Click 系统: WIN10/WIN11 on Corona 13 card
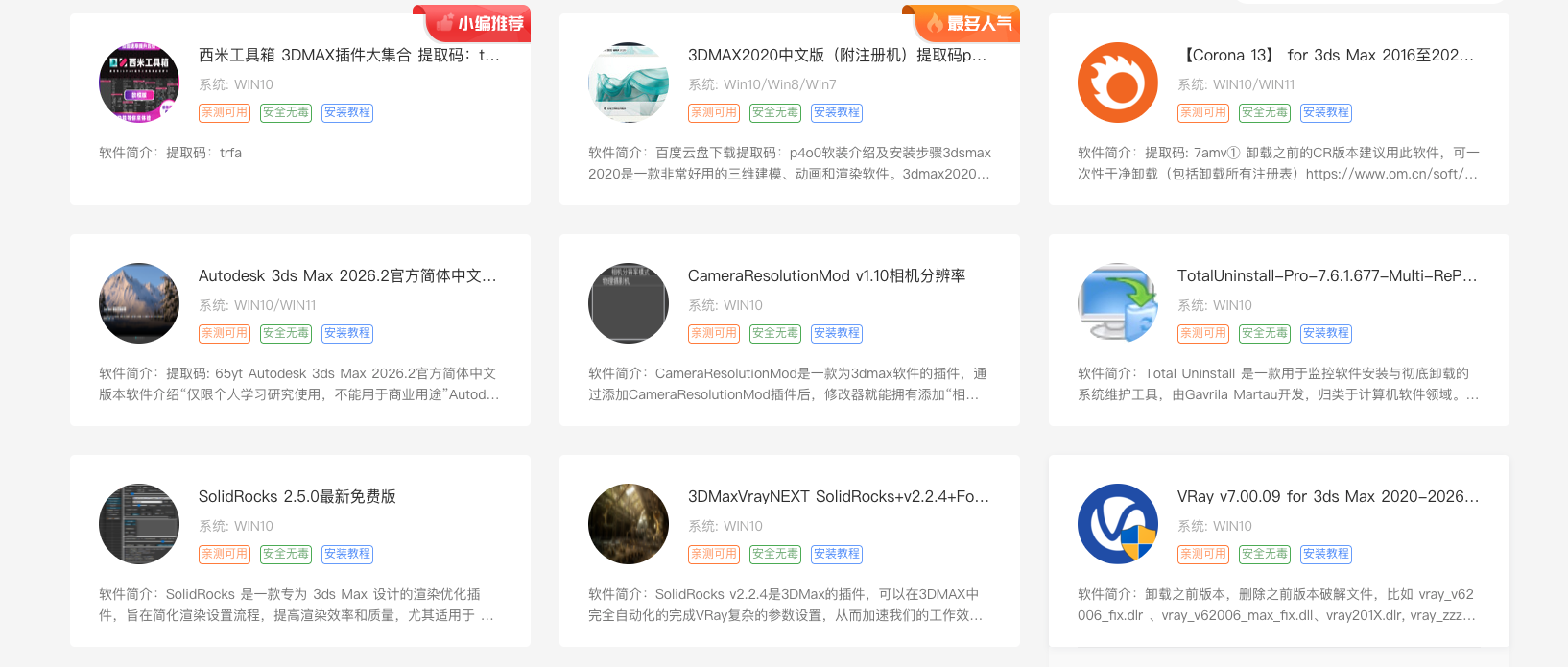The width and height of the screenshot is (1568, 667). pyautogui.click(x=1236, y=84)
